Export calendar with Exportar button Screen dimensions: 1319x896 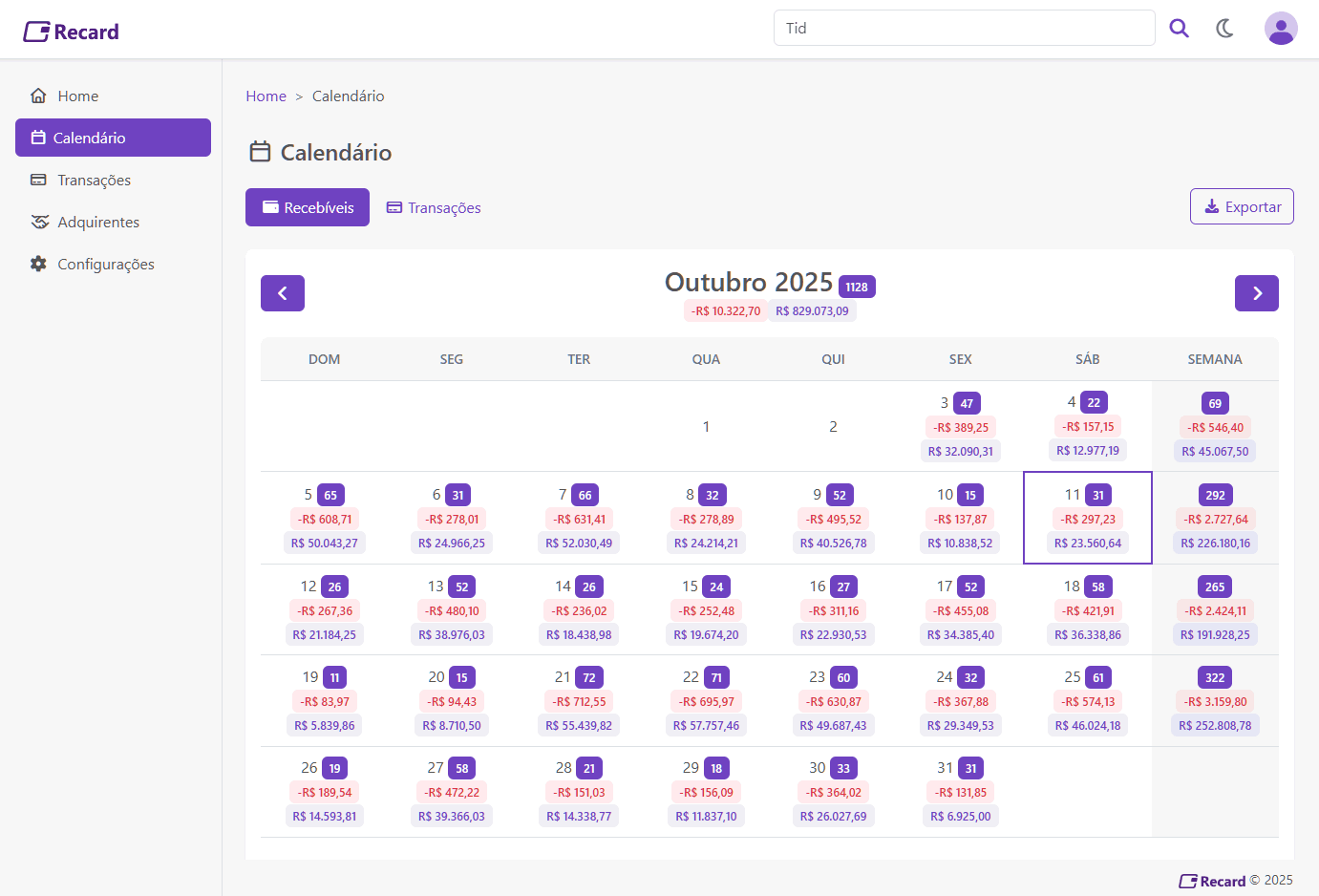point(1242,206)
